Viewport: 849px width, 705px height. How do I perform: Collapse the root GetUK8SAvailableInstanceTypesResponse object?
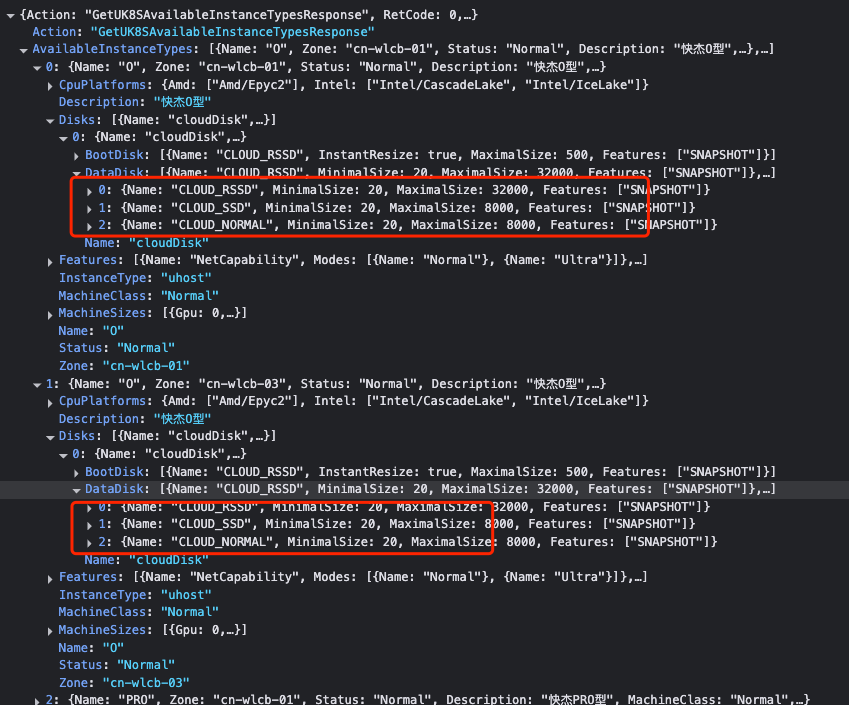click(10, 16)
